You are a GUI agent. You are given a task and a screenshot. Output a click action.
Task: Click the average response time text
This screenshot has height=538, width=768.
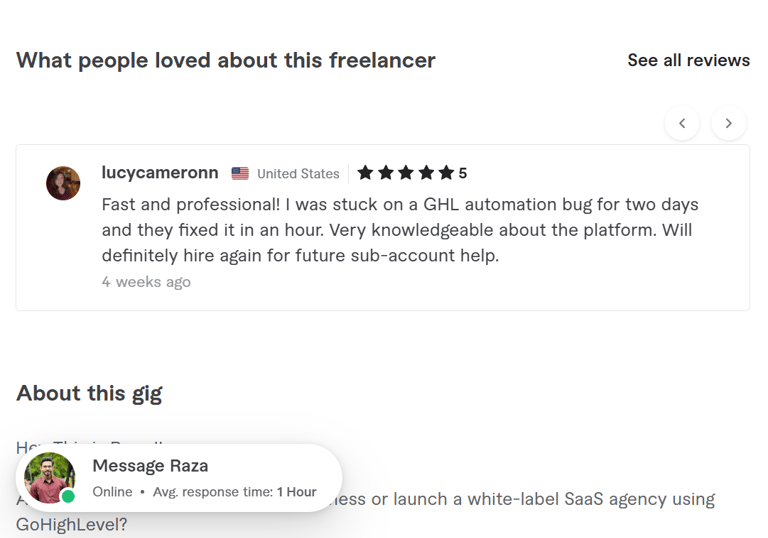pos(235,492)
